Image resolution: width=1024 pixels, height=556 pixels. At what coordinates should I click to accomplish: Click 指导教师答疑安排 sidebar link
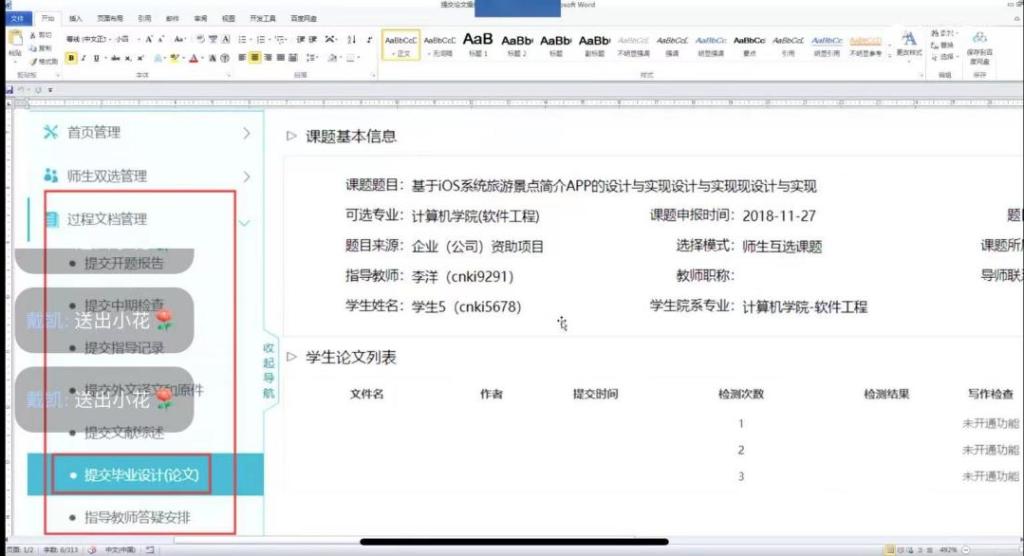pyautogui.click(x=137, y=517)
